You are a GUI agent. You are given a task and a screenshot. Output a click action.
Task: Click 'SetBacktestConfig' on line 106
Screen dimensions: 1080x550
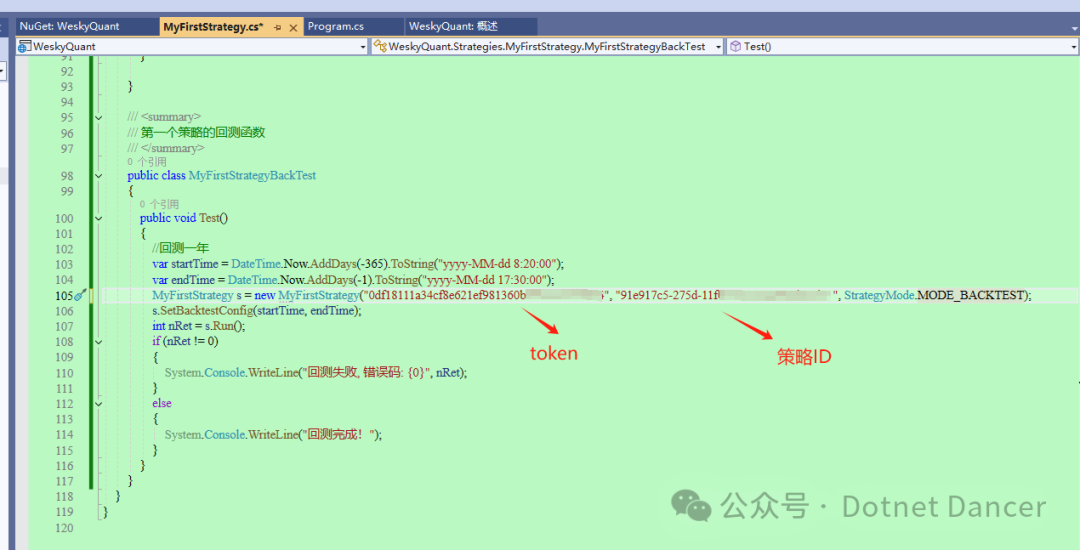pyautogui.click(x=205, y=310)
